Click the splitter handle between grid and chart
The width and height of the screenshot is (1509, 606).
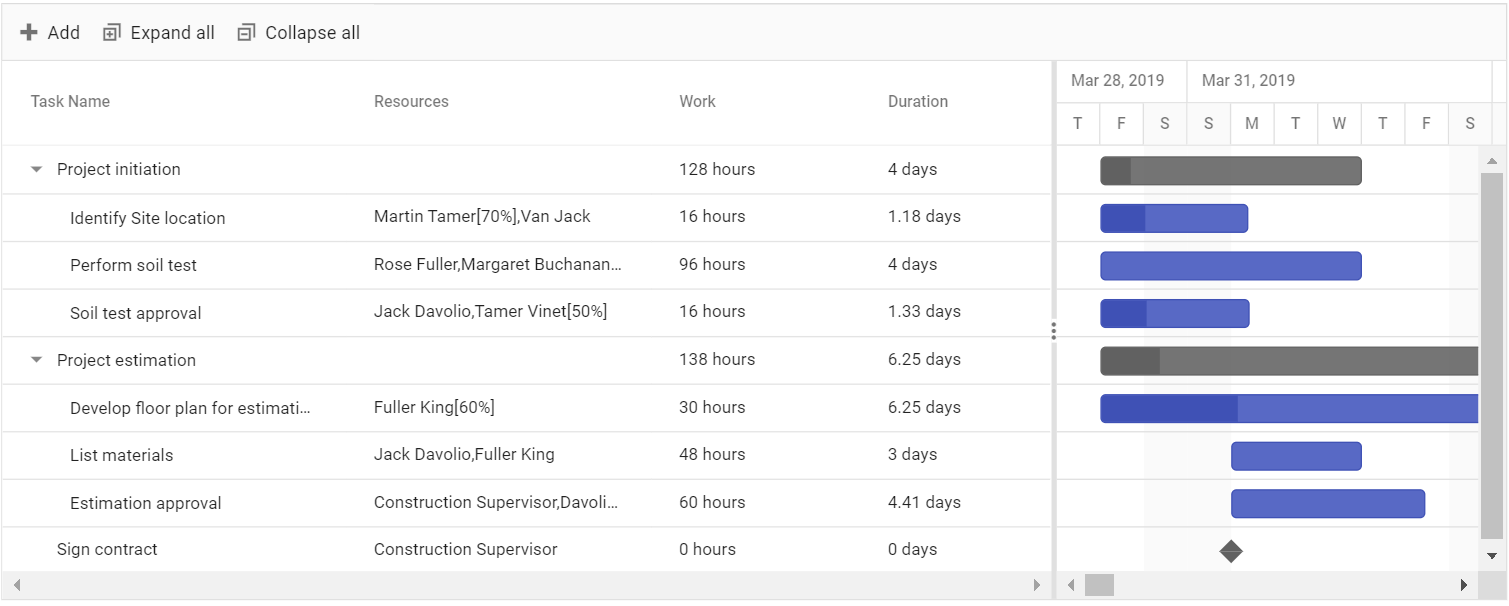coord(1053,331)
